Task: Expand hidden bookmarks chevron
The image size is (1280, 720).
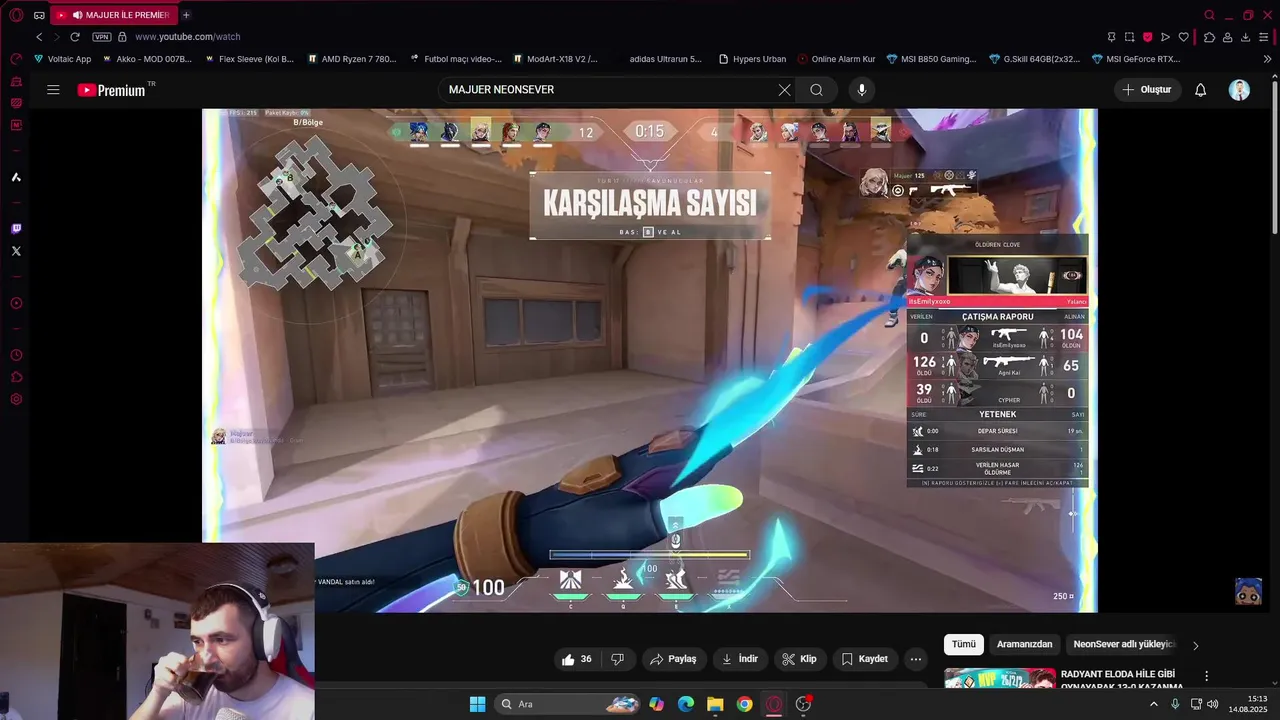Action: 1268,59
